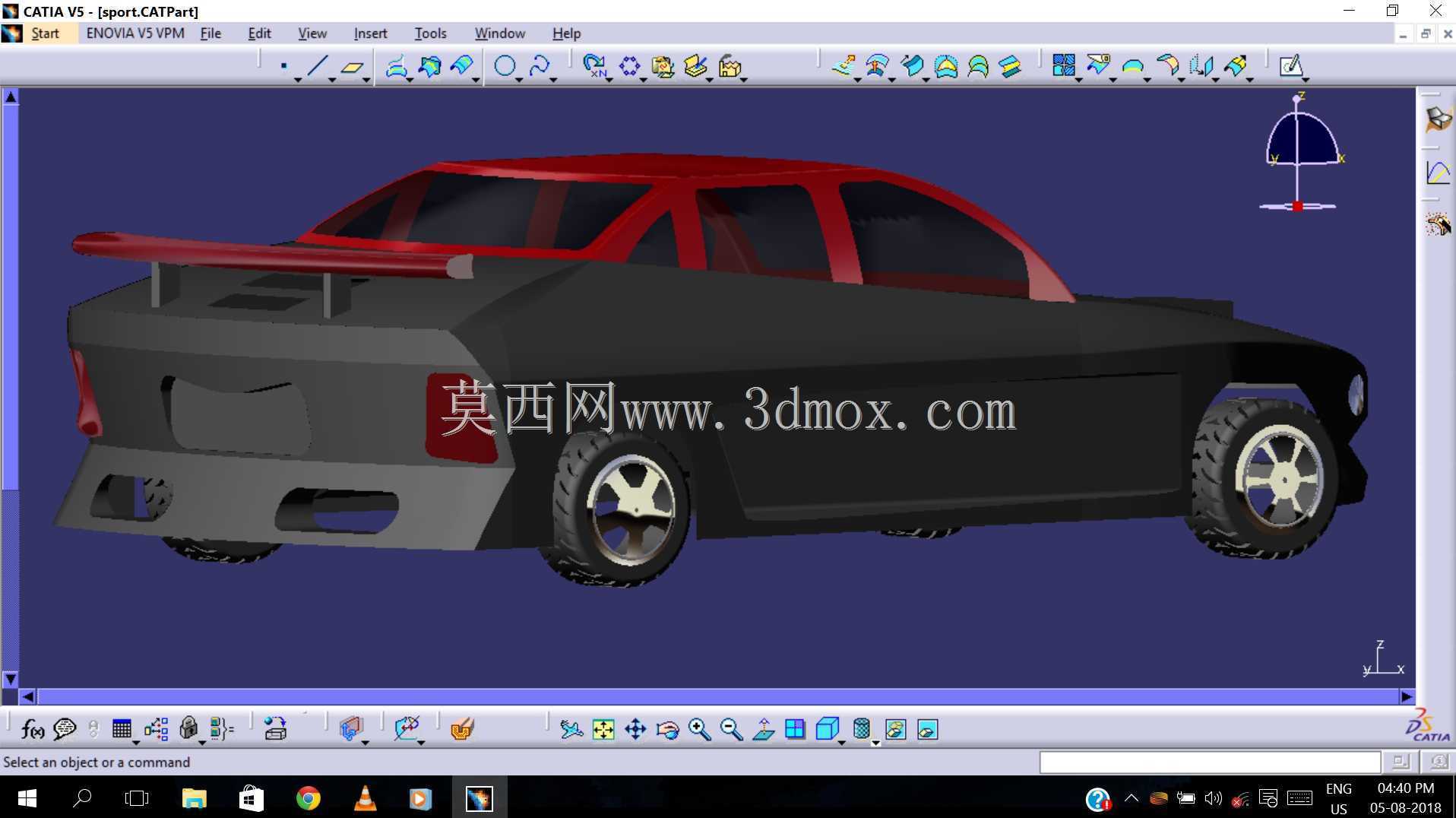The image size is (1456, 818).
Task: Click the Windows Start button
Action: 27,798
